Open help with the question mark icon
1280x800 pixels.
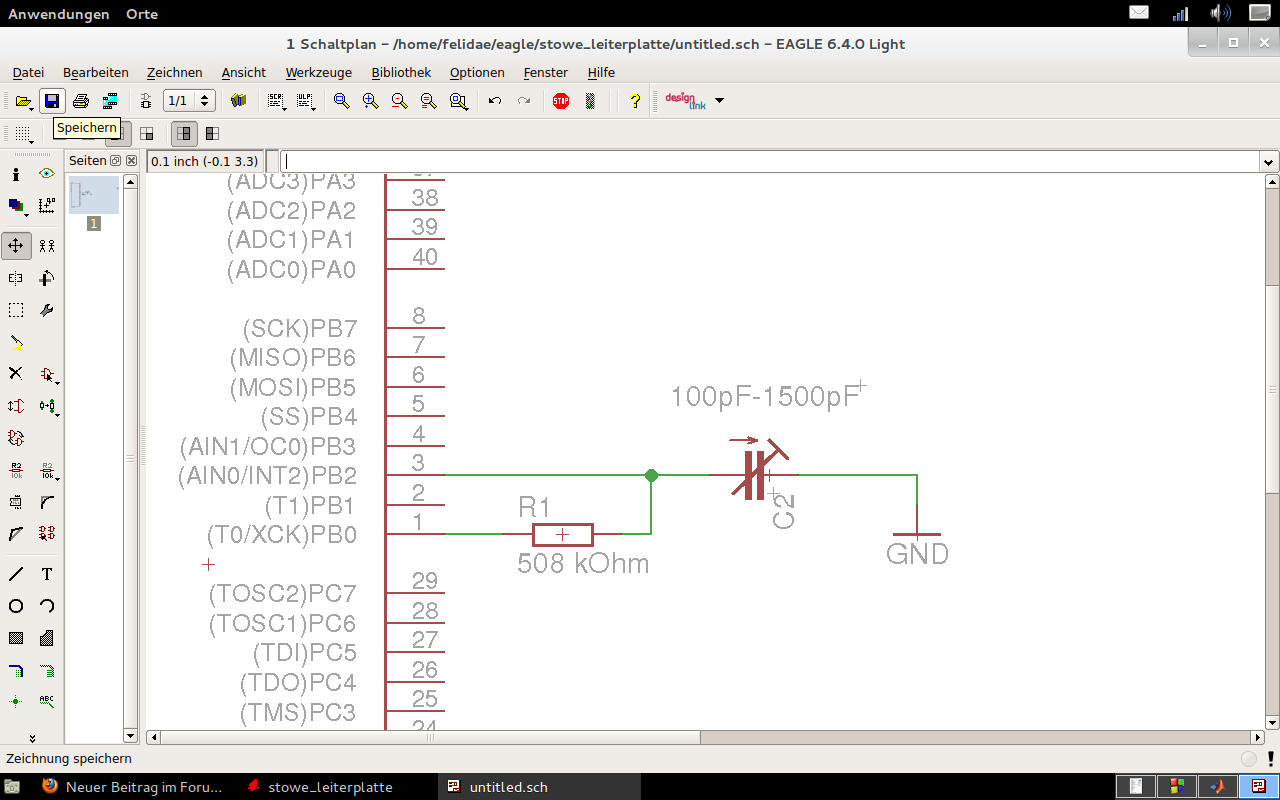634,101
